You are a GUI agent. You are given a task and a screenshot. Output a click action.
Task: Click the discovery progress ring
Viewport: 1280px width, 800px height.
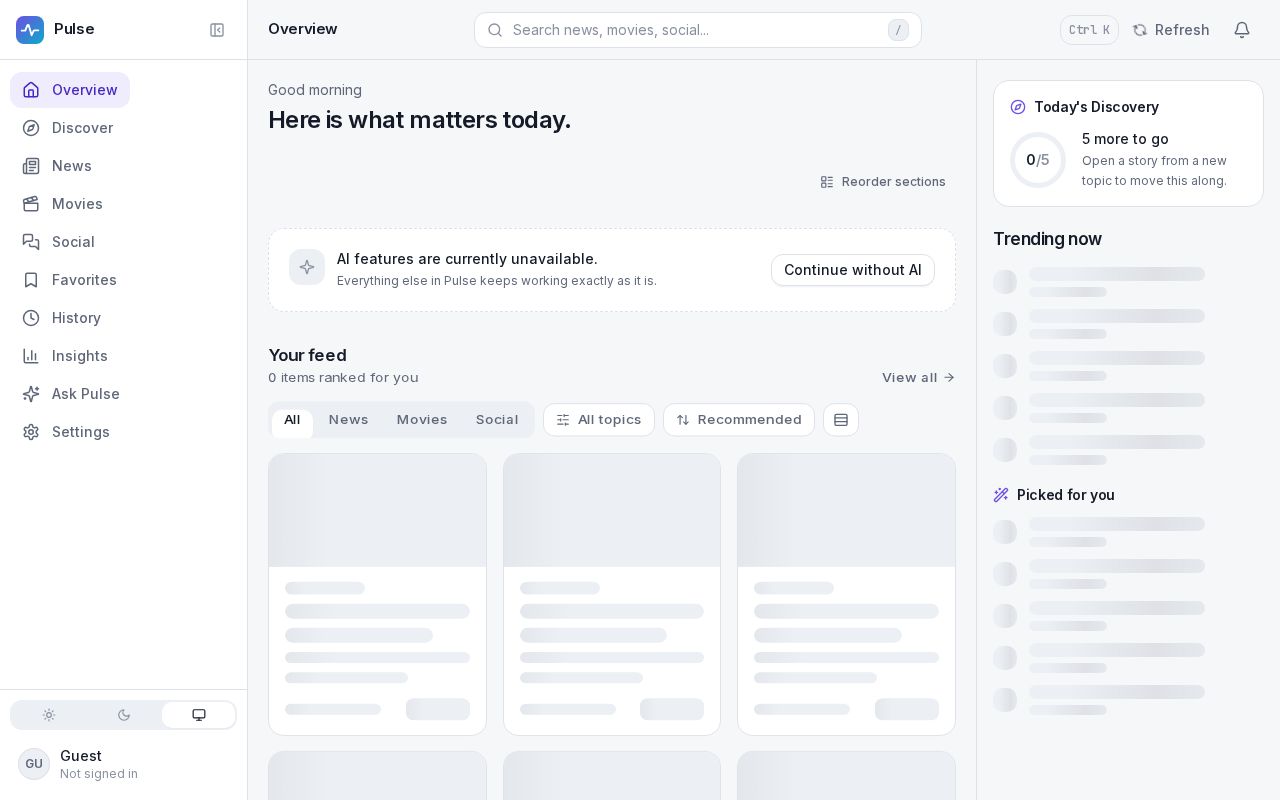pos(1038,160)
